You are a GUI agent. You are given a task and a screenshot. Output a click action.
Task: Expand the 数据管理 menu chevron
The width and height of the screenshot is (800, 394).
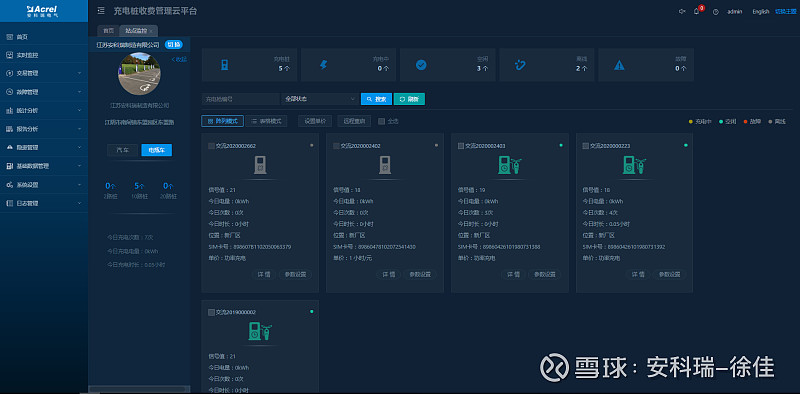80,147
